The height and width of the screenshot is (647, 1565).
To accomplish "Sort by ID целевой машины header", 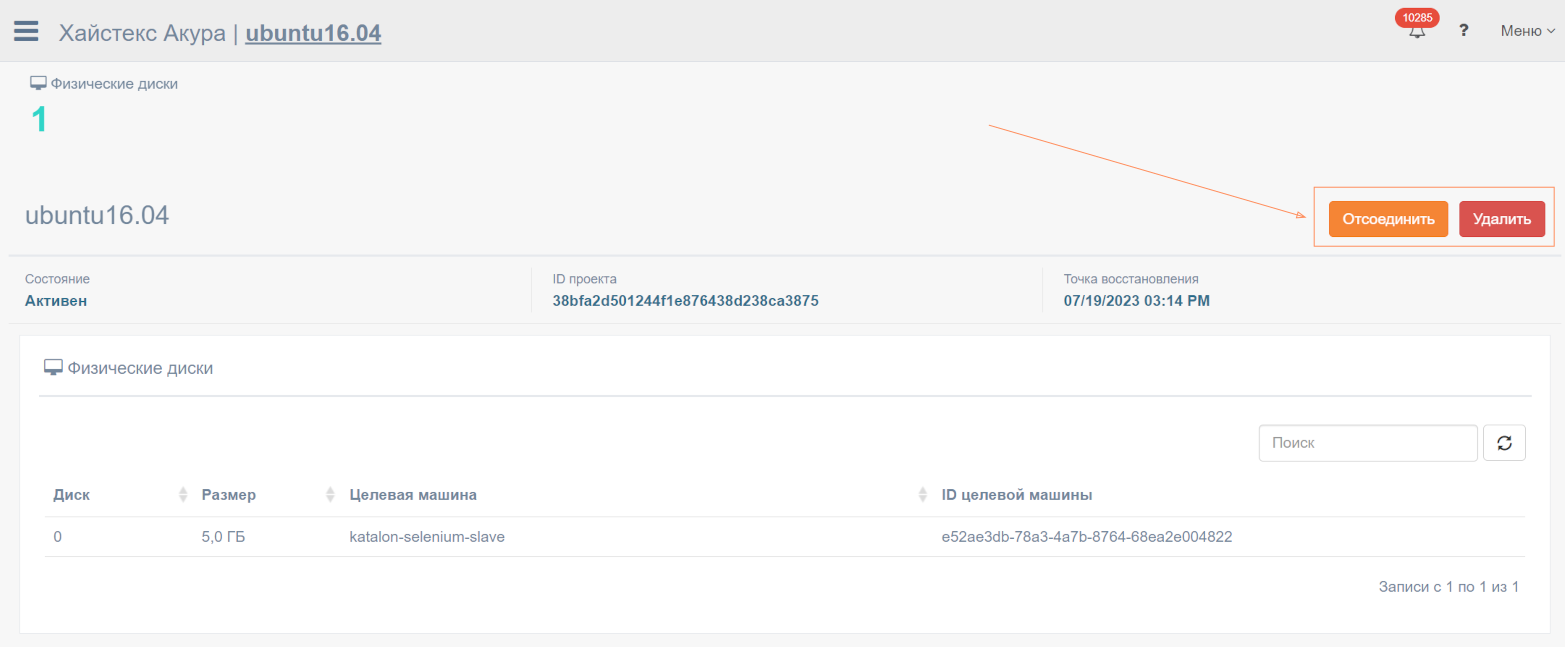I will coord(1016,495).
